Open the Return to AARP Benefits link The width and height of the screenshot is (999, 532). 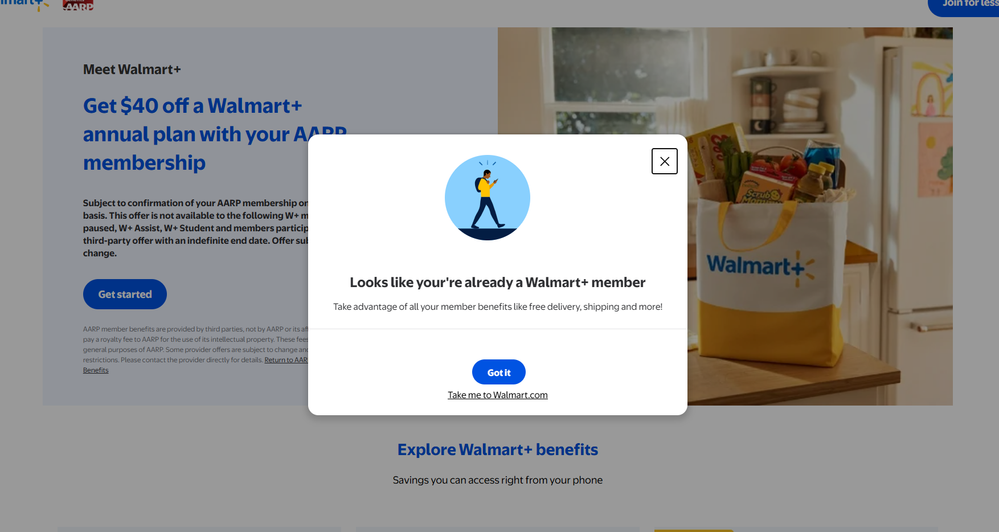coord(286,360)
